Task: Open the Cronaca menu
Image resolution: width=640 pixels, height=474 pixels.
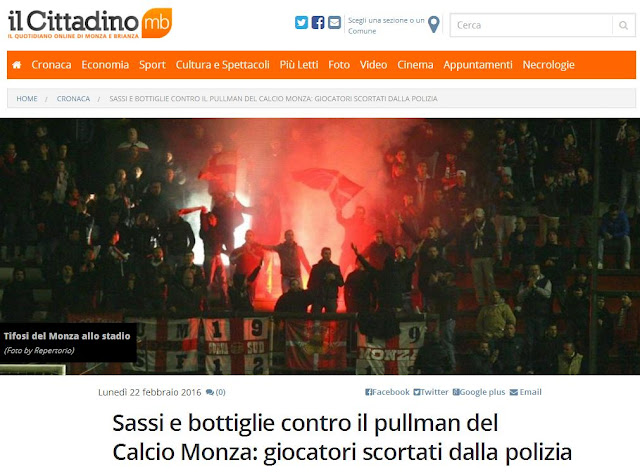Action: tap(51, 65)
